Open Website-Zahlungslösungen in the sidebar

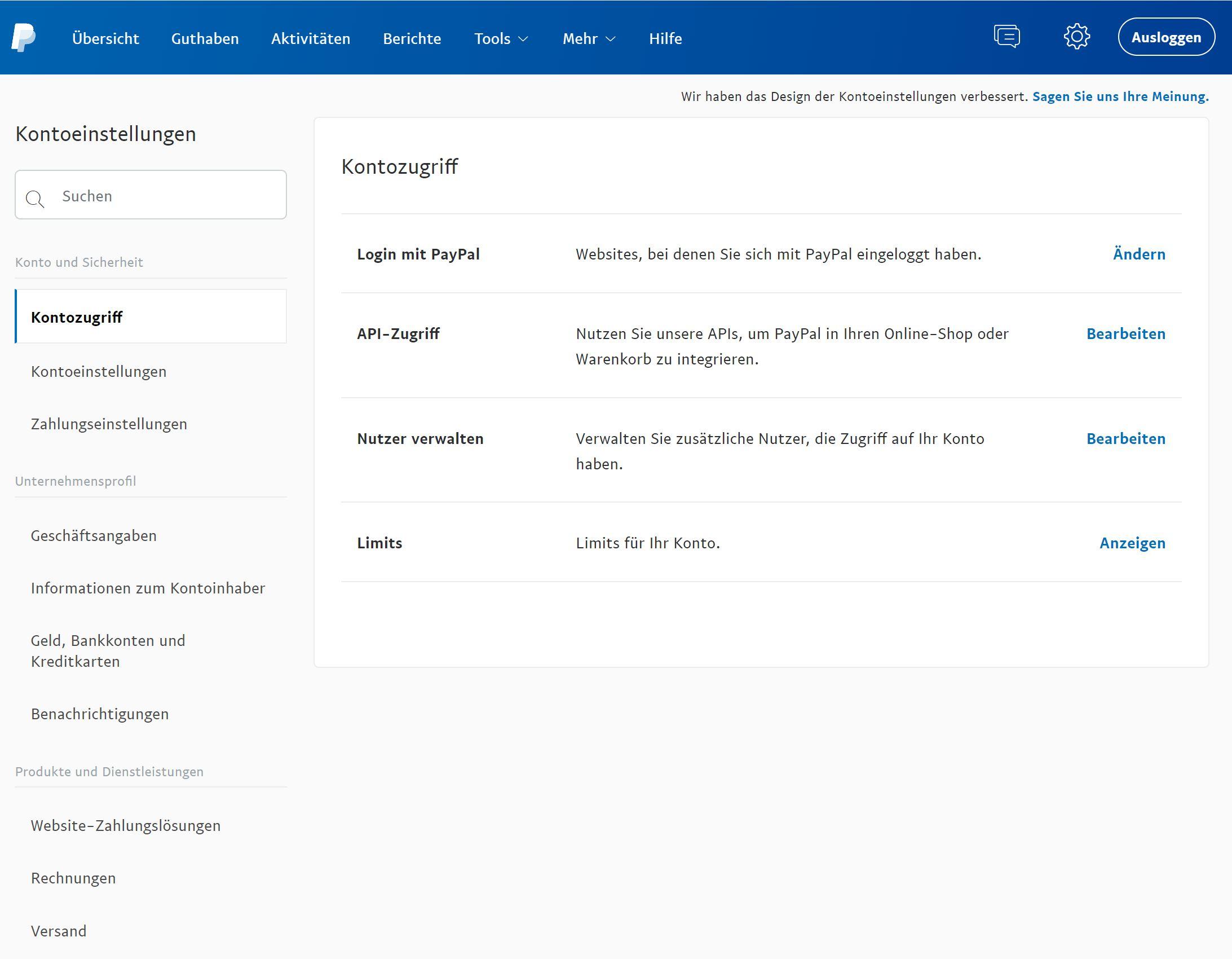(x=126, y=826)
